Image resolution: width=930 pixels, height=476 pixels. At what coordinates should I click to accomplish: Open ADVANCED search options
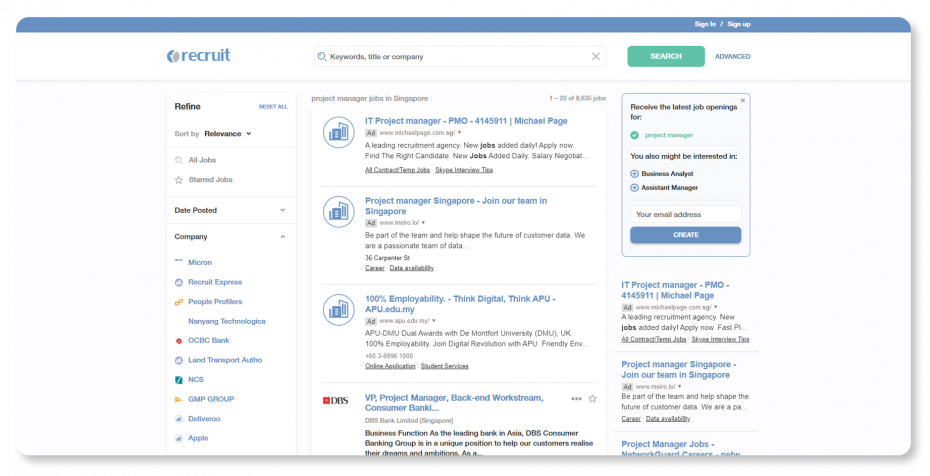pos(732,57)
